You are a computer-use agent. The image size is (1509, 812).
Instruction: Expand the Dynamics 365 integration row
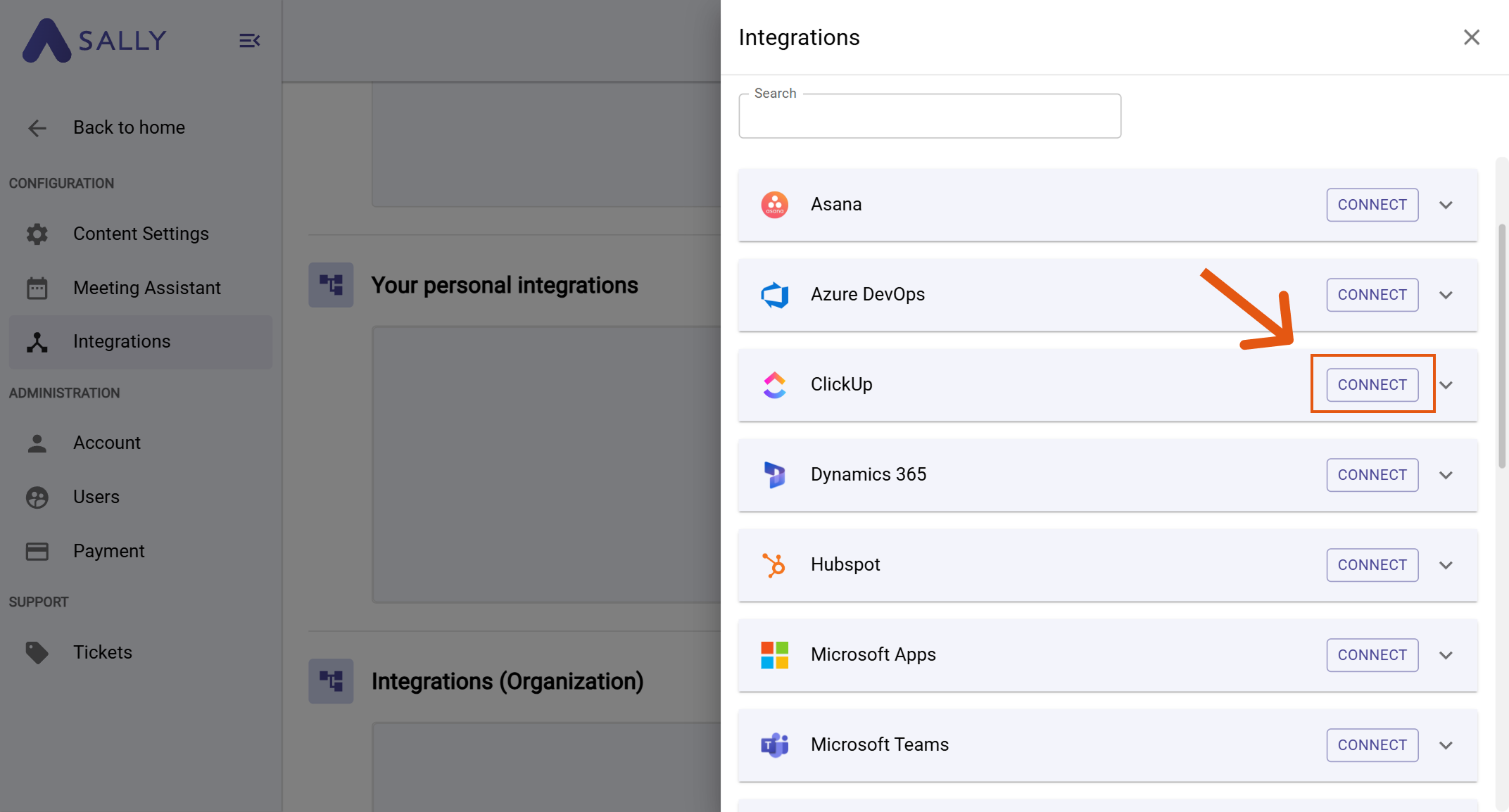pyautogui.click(x=1446, y=475)
